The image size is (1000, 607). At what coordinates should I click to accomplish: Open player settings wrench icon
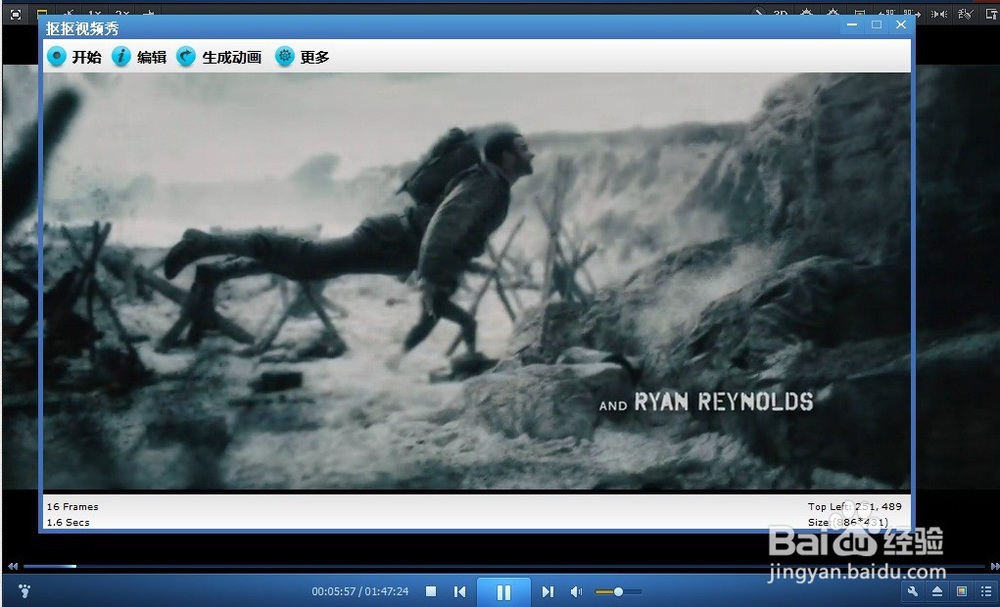pyautogui.click(x=913, y=591)
